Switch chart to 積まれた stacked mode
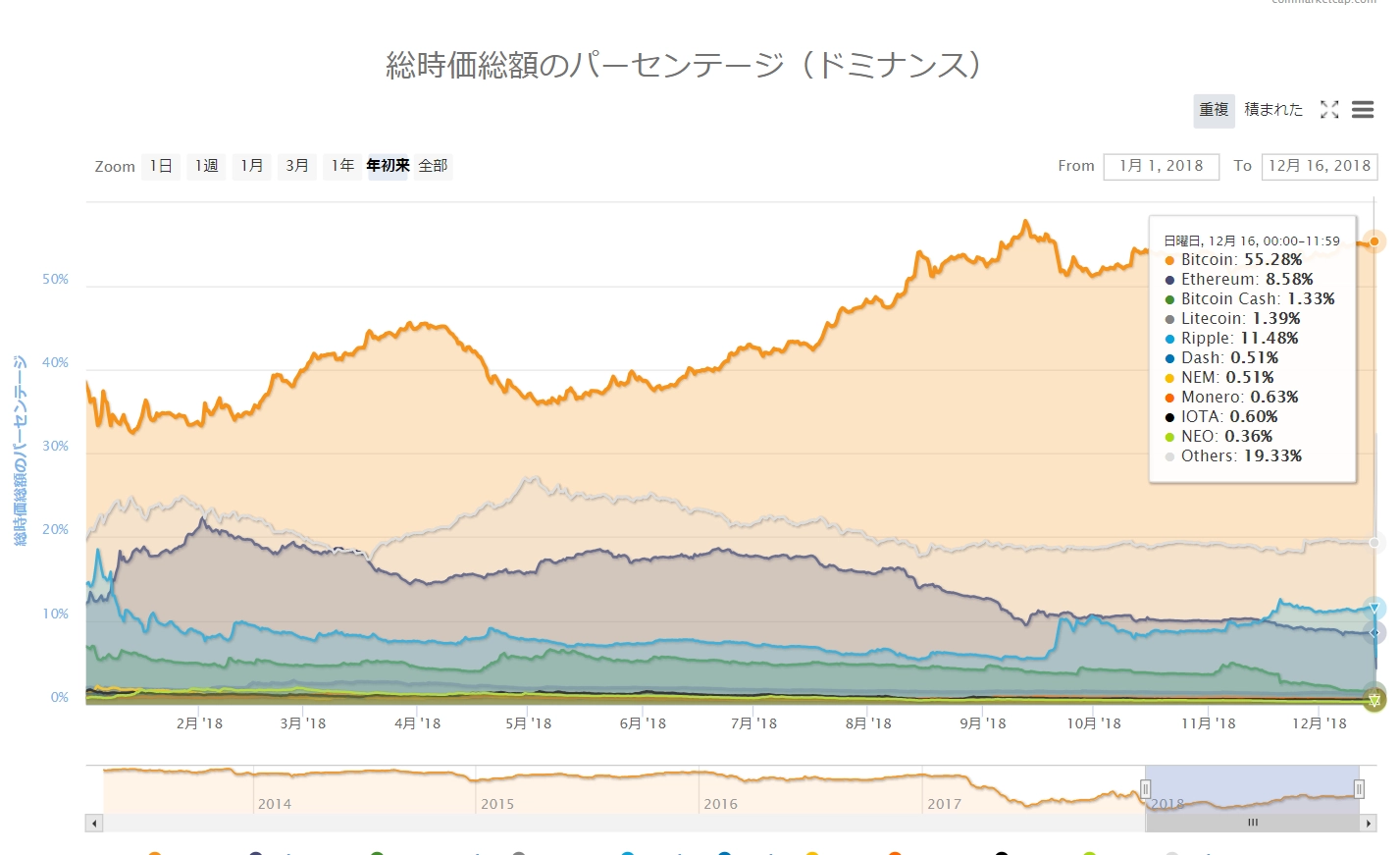 1273,110
